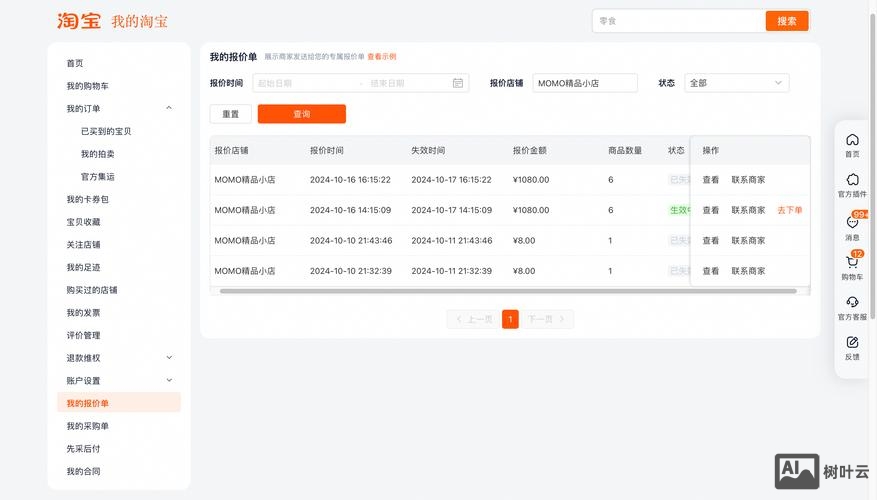The height and width of the screenshot is (500, 877).
Task: Click 去下单 for the 14:15:09 quote
Action: [x=790, y=210]
